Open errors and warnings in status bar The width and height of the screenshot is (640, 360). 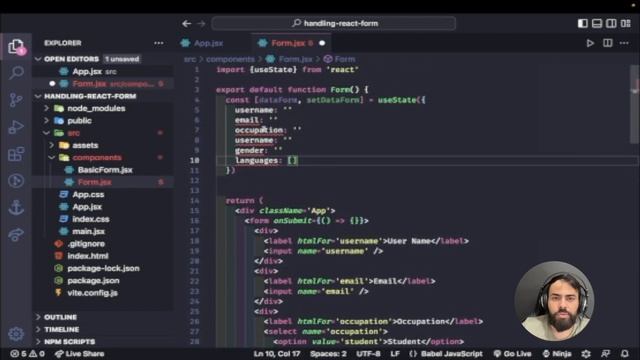(28, 354)
